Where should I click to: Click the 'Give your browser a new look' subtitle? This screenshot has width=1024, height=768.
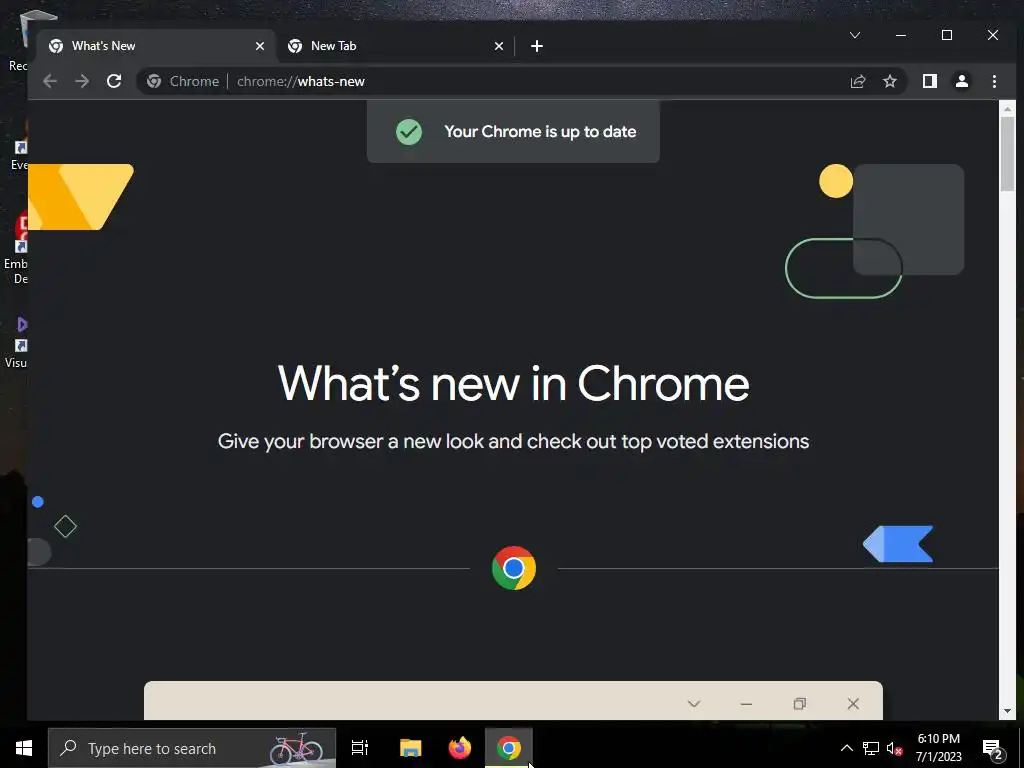[x=513, y=441]
